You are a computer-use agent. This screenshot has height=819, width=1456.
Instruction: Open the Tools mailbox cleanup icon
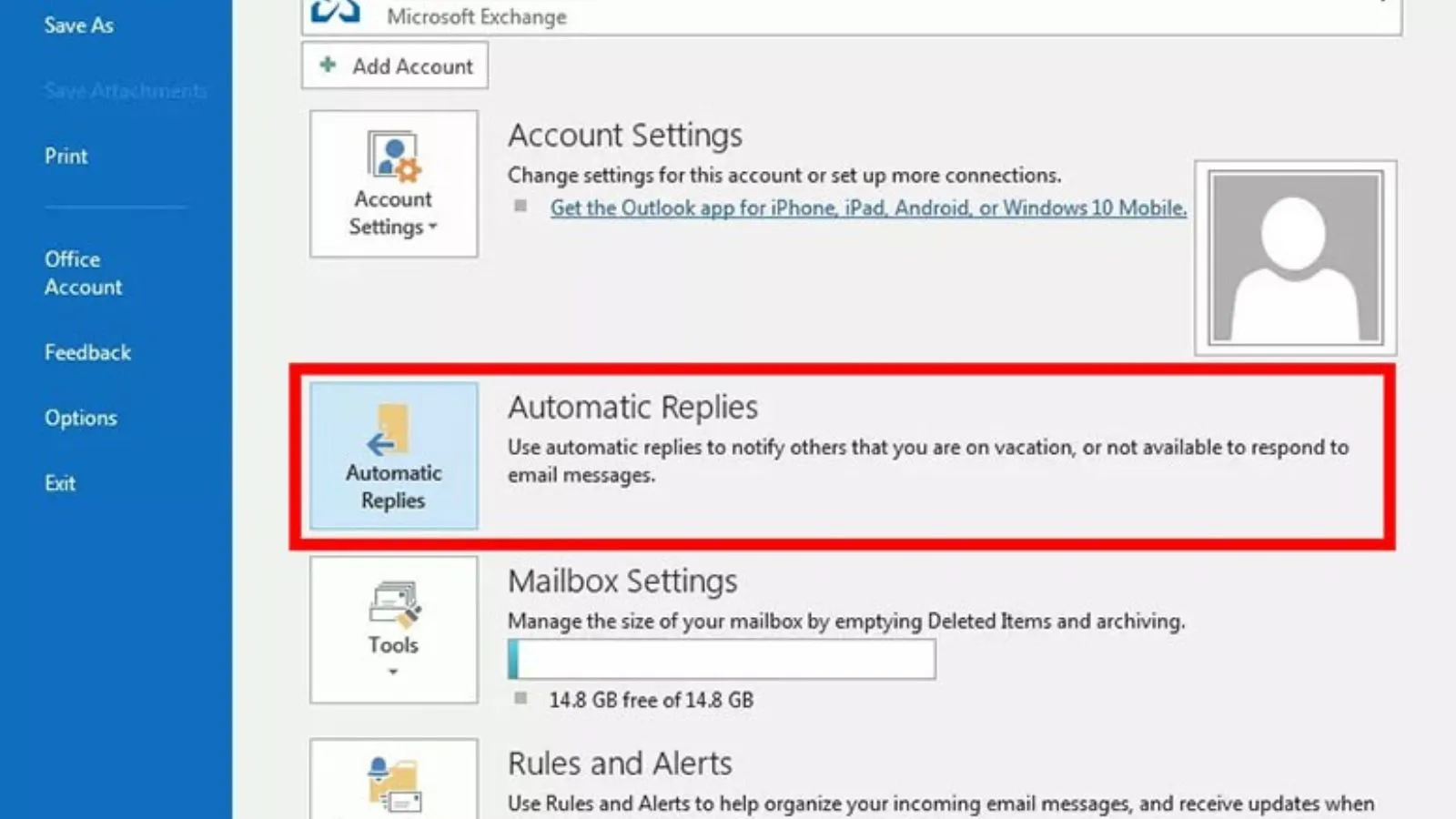(x=393, y=605)
